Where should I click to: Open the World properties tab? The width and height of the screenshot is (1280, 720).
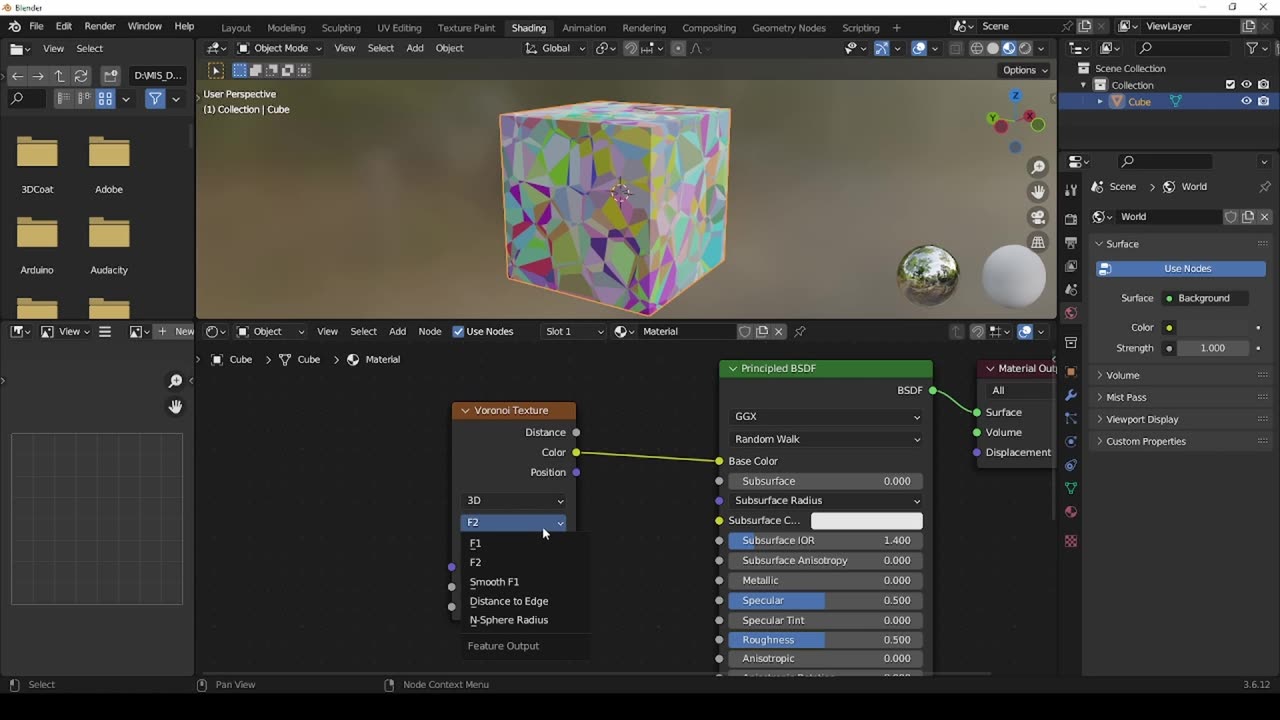[x=1071, y=313]
